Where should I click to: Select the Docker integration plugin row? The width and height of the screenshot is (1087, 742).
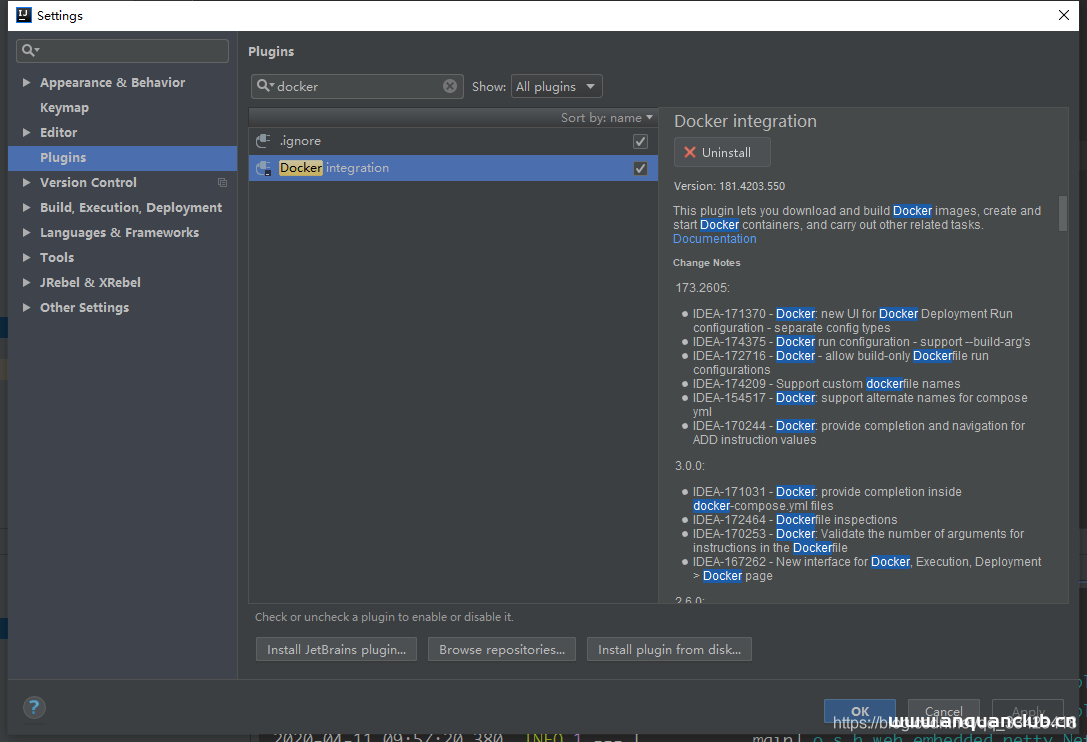coord(453,168)
